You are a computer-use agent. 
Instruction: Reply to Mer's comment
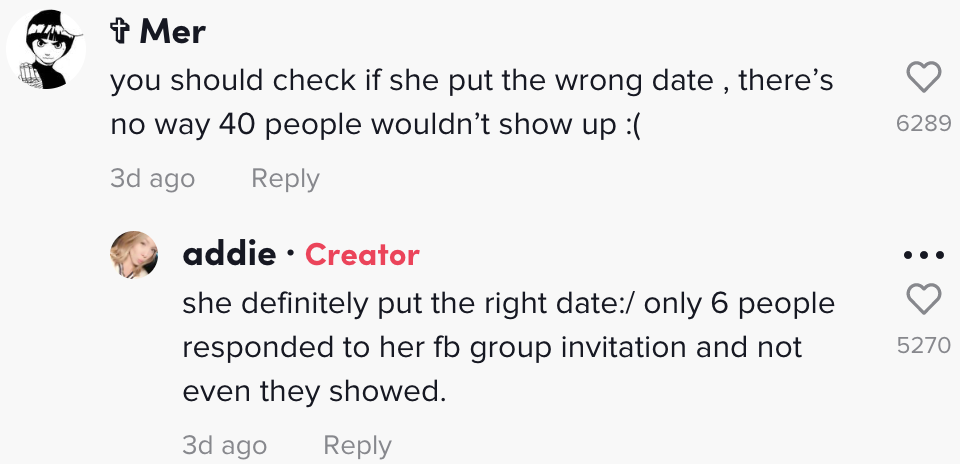(285, 179)
